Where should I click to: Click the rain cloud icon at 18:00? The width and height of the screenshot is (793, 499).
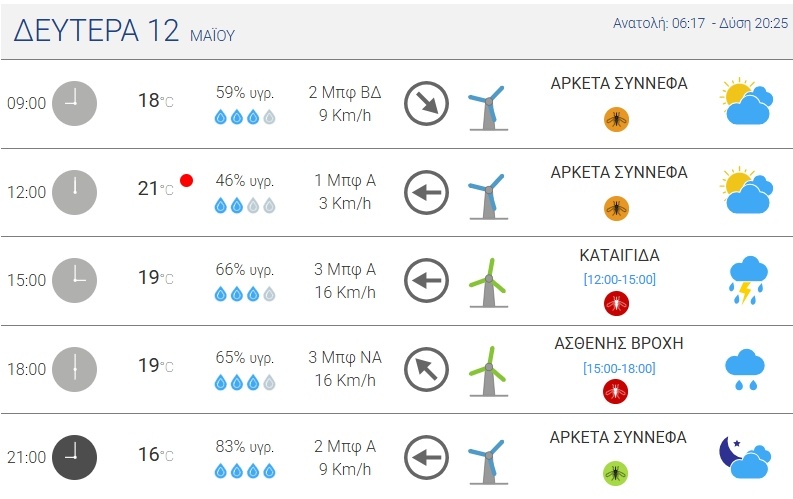coord(745,369)
